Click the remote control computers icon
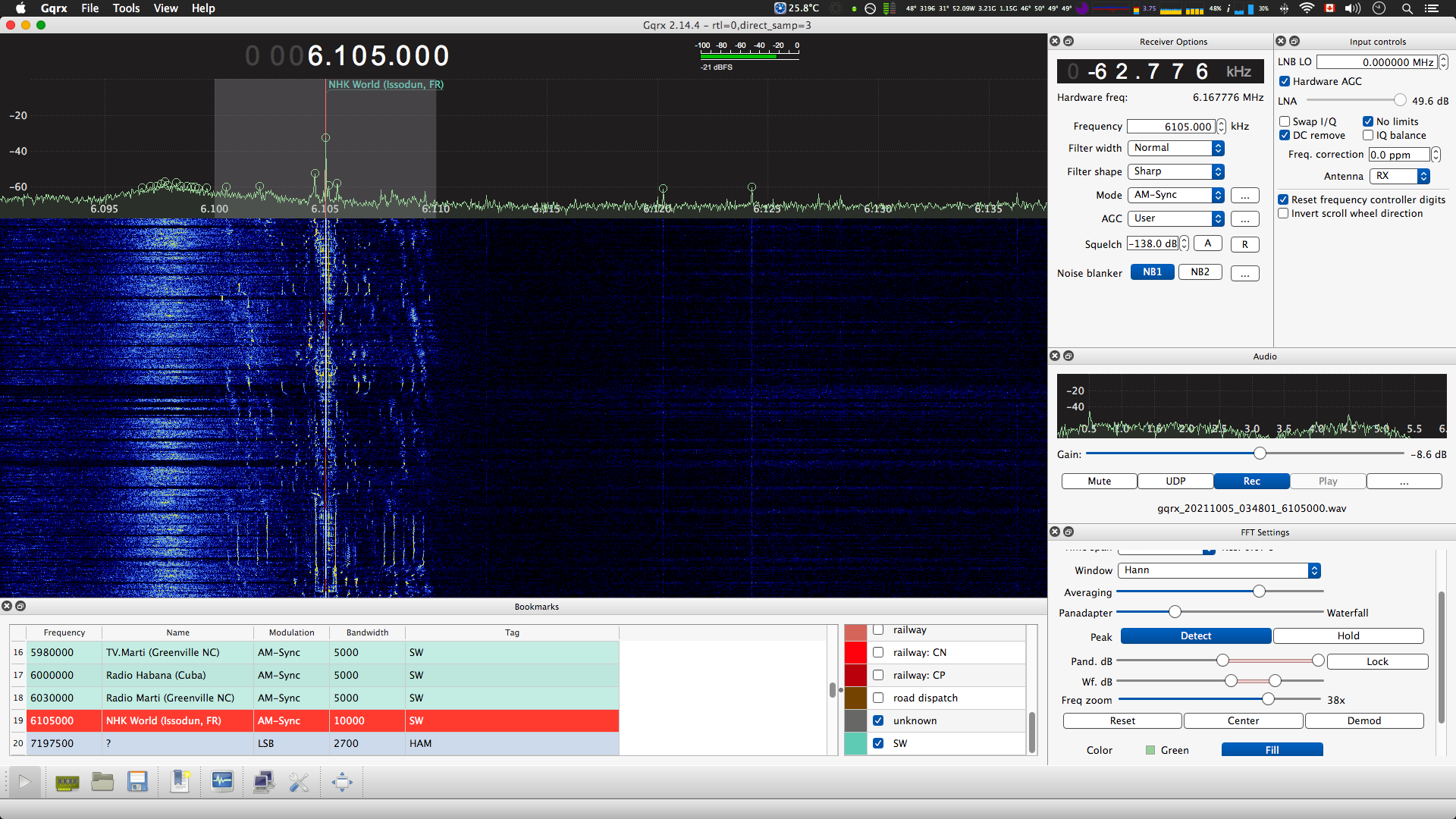 tap(264, 782)
